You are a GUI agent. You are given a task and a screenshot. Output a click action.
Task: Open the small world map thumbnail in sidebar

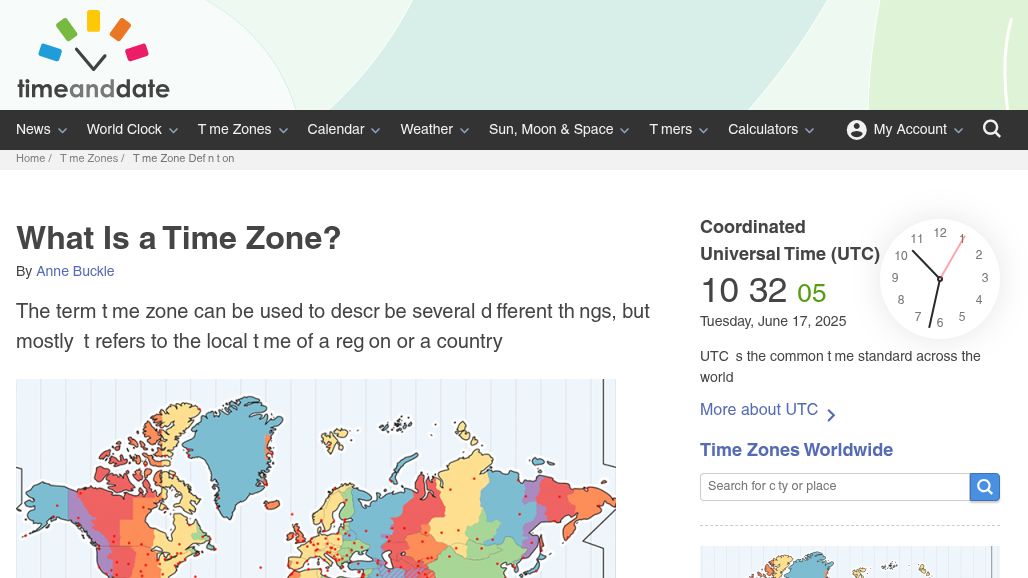(850, 562)
